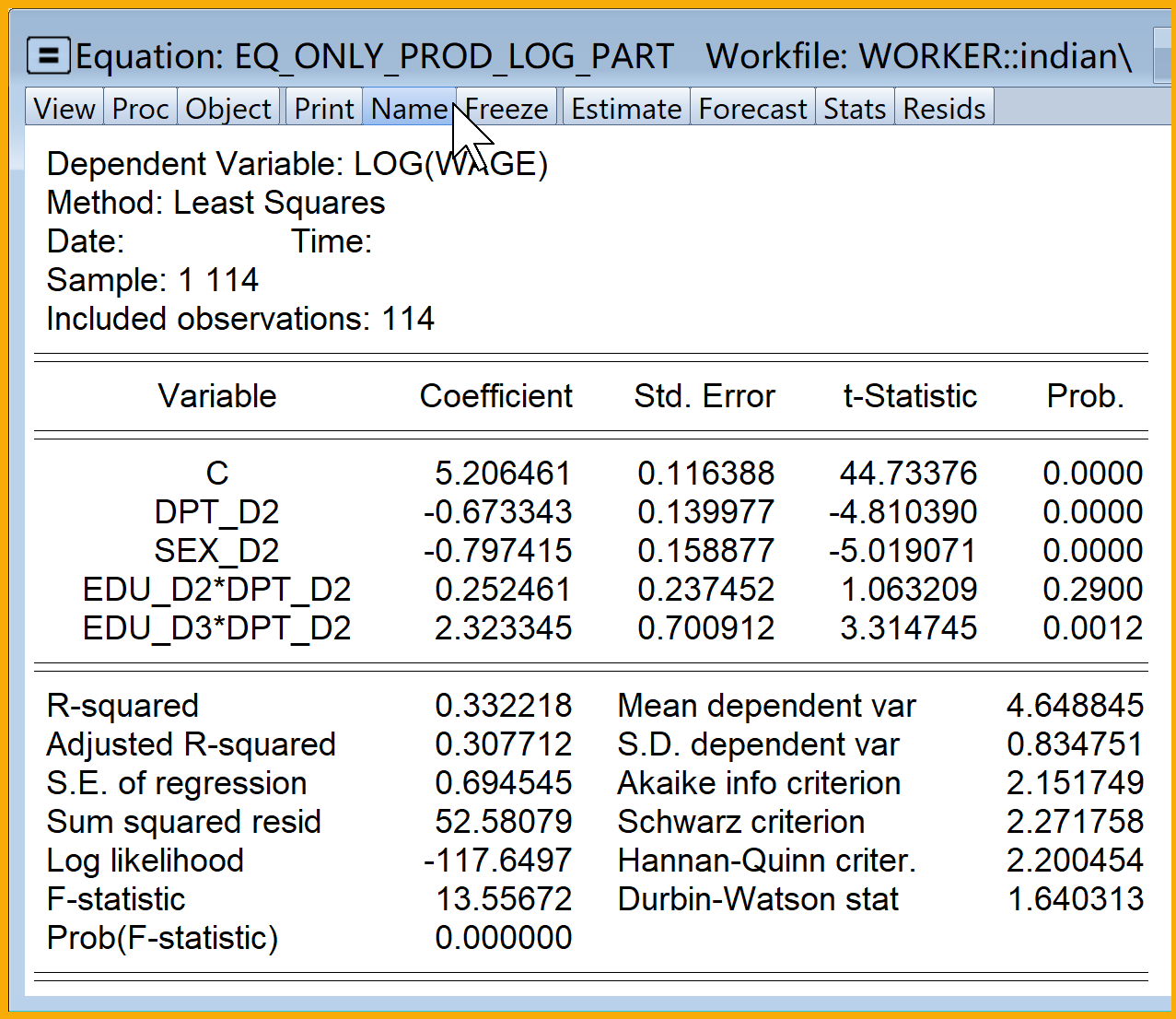This screenshot has width=1176, height=1019.
Task: Open the View menu
Action: point(64,109)
